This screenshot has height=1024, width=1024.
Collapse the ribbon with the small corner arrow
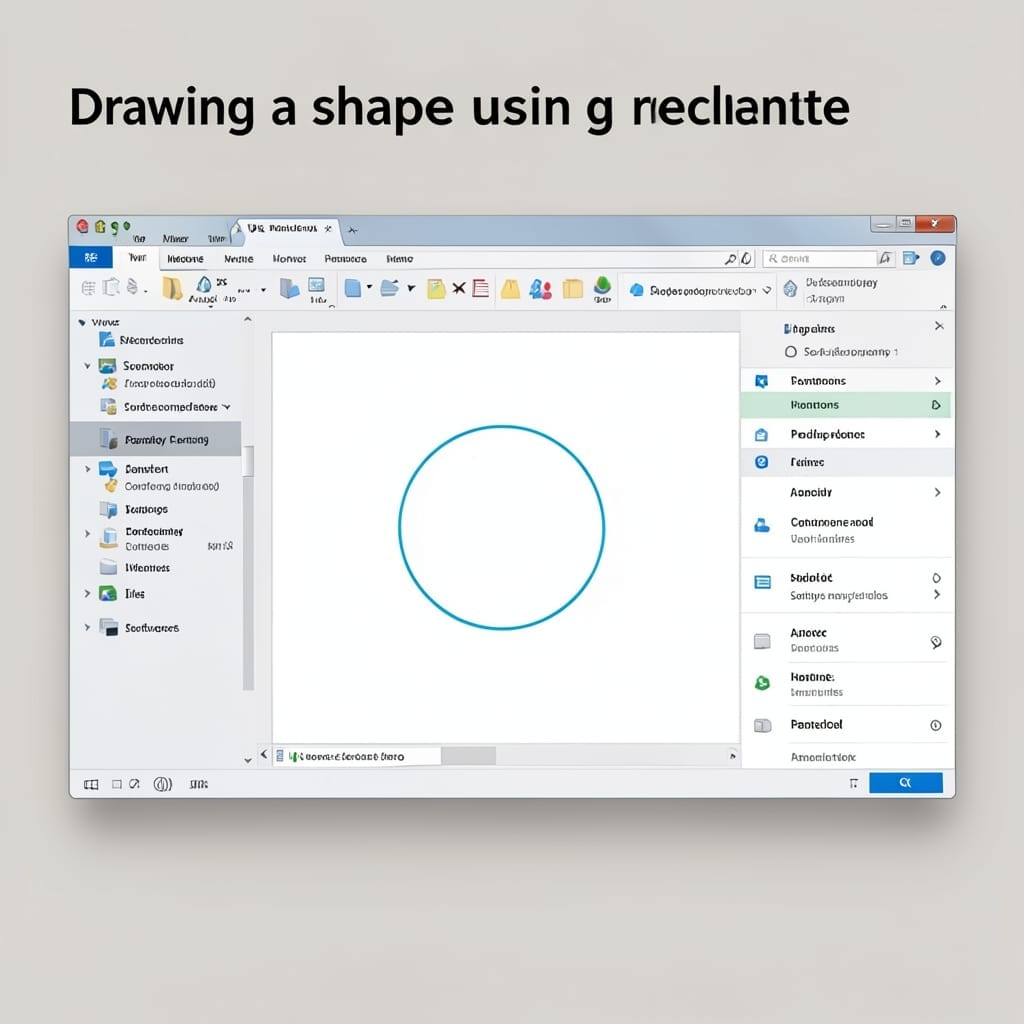[x=943, y=306]
